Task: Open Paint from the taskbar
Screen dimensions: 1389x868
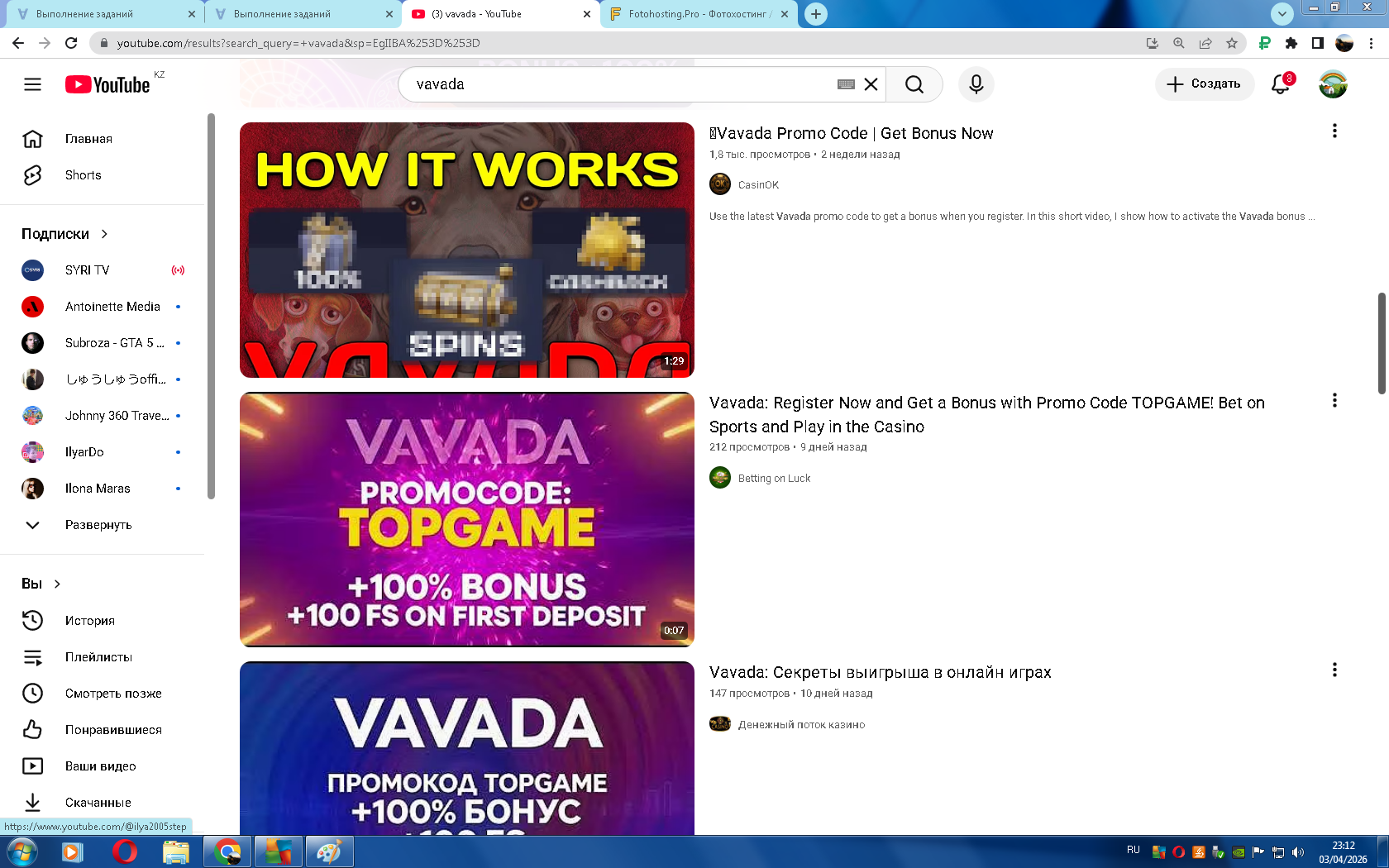Action: pos(330,851)
